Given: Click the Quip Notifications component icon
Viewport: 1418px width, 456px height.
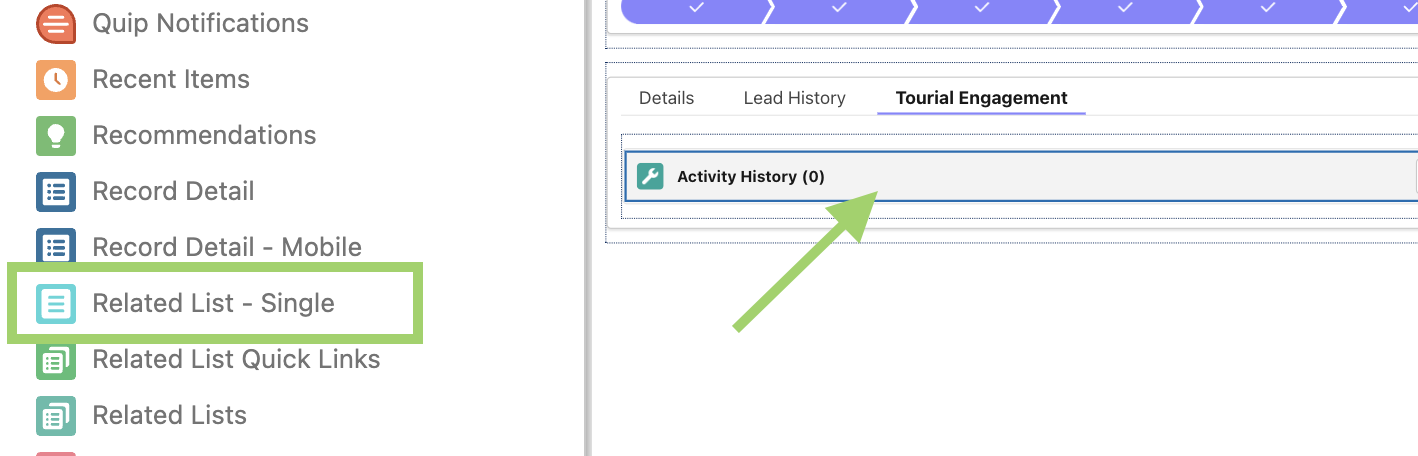Looking at the screenshot, I should click(56, 23).
